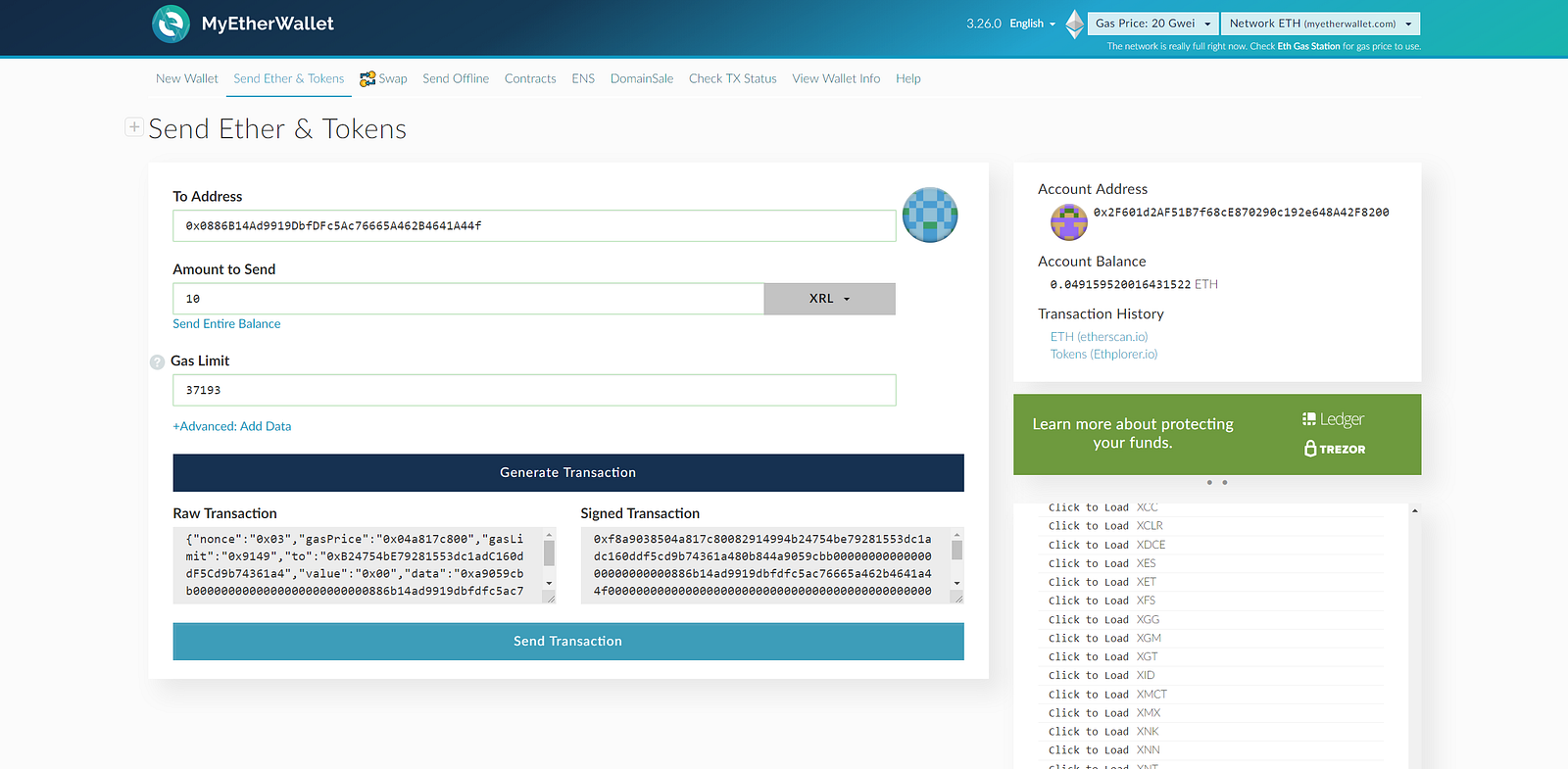Open the Ledger hardware wallet logo
1568x769 pixels.
(x=1333, y=419)
